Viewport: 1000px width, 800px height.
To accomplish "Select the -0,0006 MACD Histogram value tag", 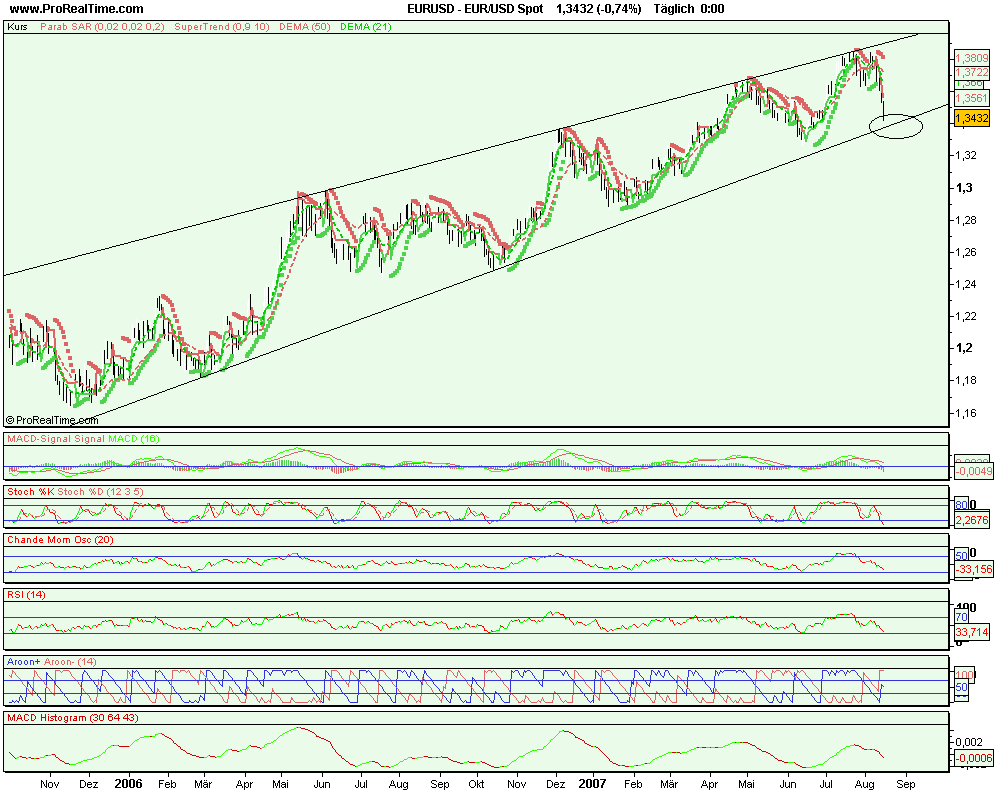I will pyautogui.click(x=973, y=758).
